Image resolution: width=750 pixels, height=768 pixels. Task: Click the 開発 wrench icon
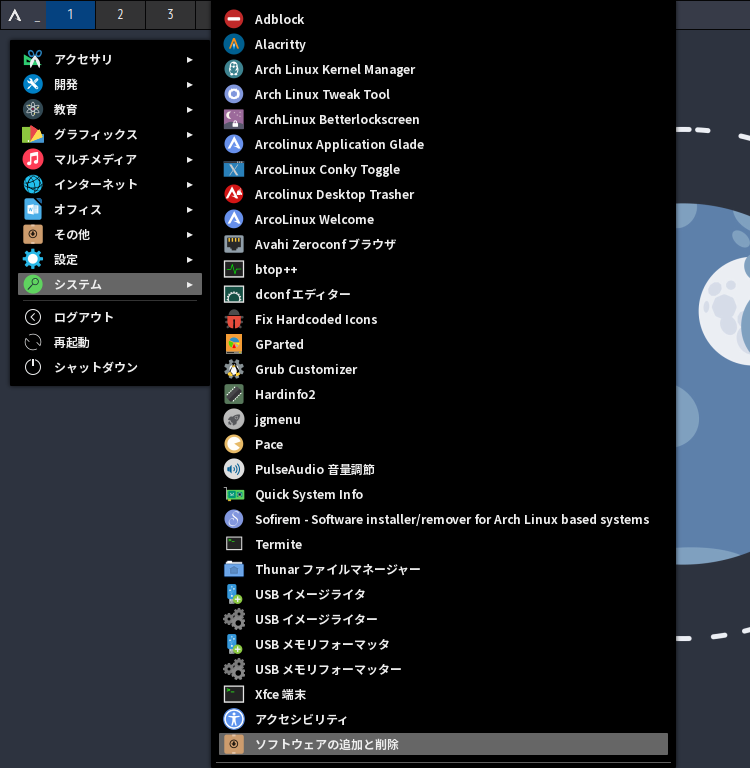tap(33, 84)
